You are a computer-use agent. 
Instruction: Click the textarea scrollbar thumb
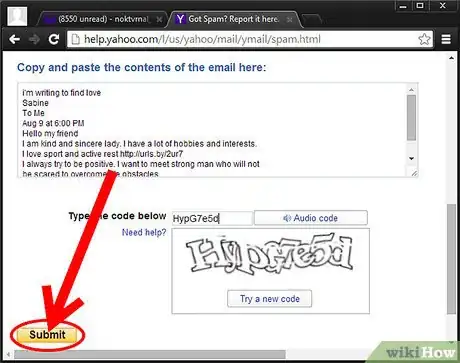coord(411,117)
